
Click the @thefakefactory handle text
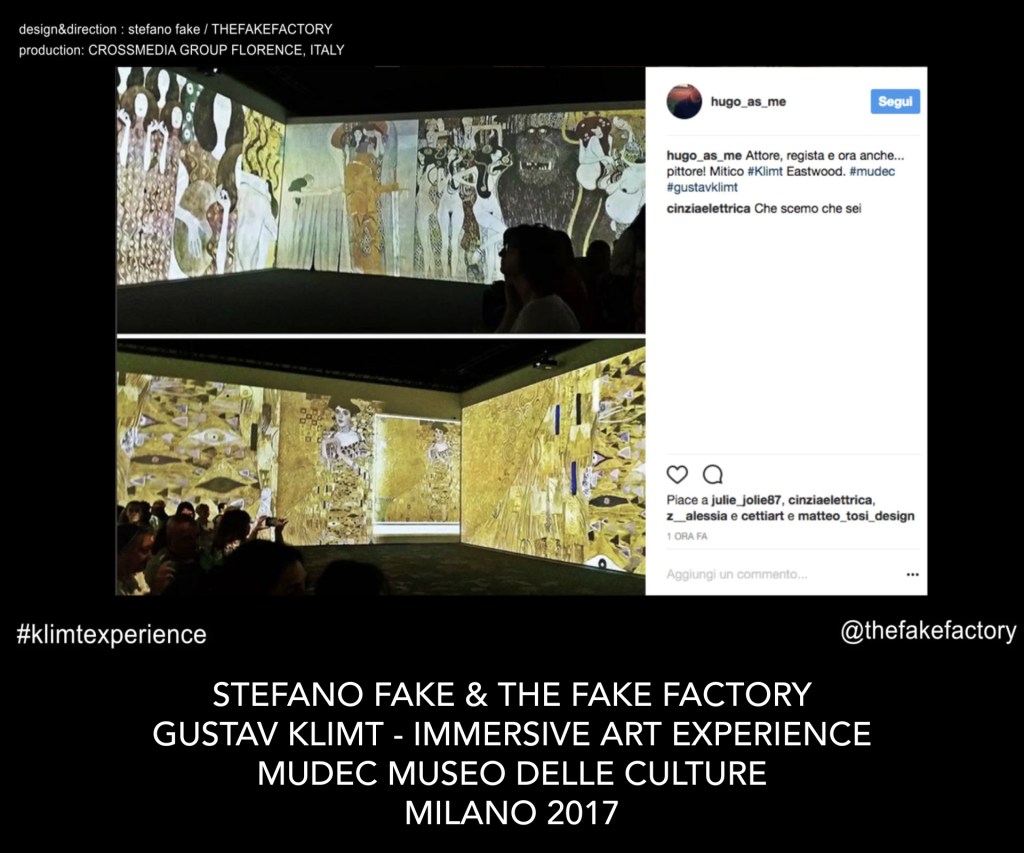[x=929, y=631]
